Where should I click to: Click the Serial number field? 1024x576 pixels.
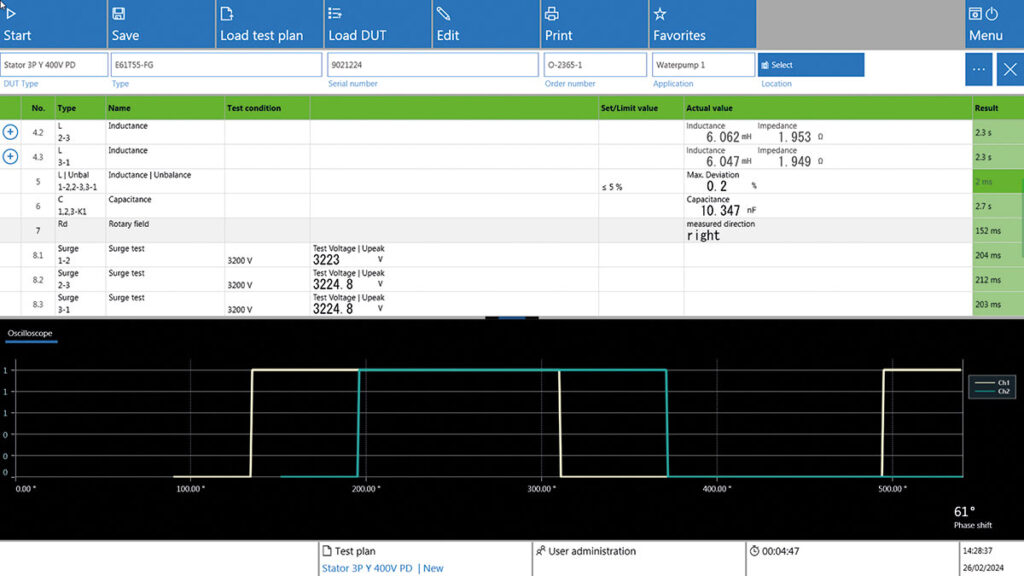point(432,65)
